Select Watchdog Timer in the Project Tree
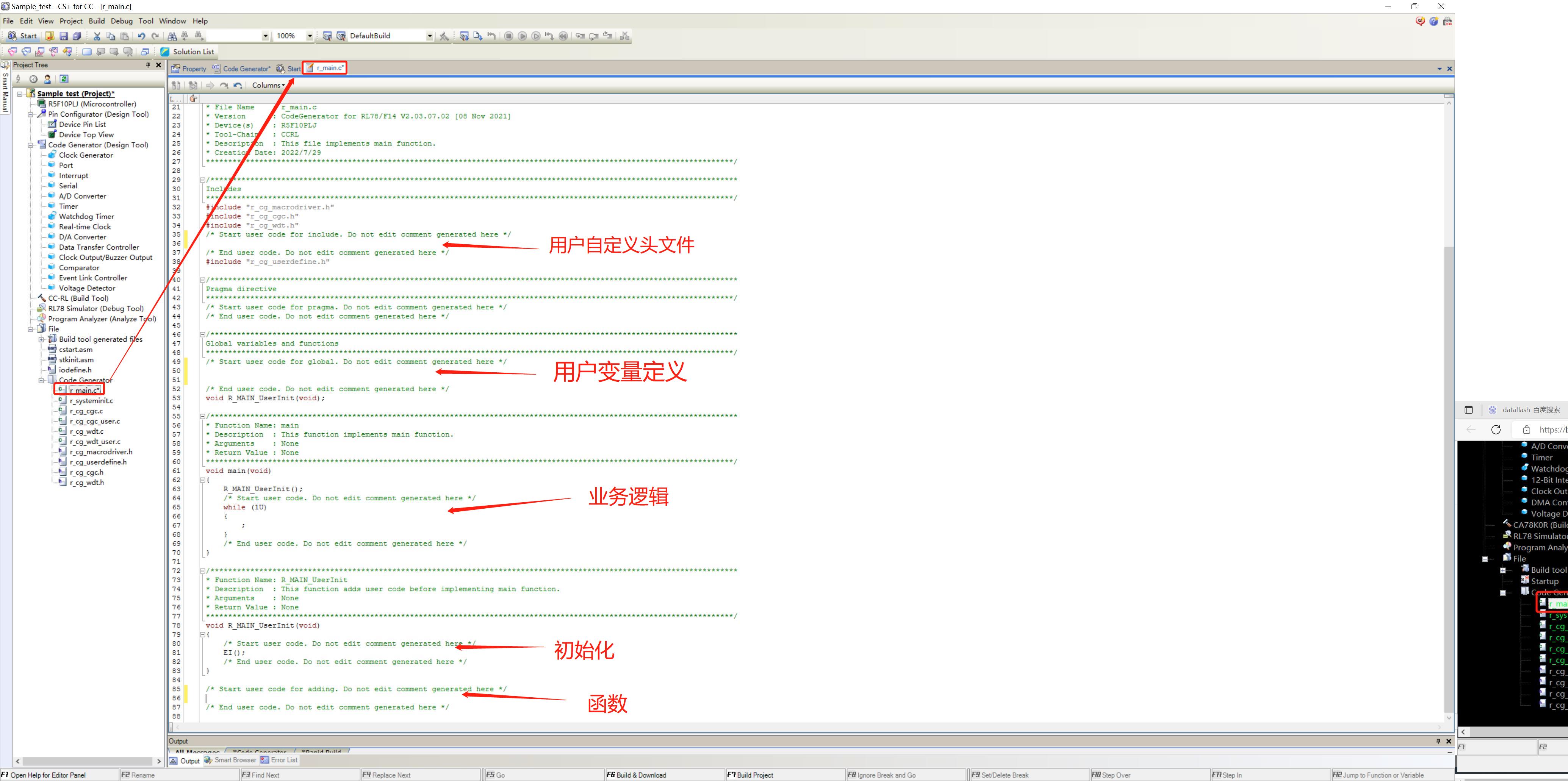 (x=86, y=217)
